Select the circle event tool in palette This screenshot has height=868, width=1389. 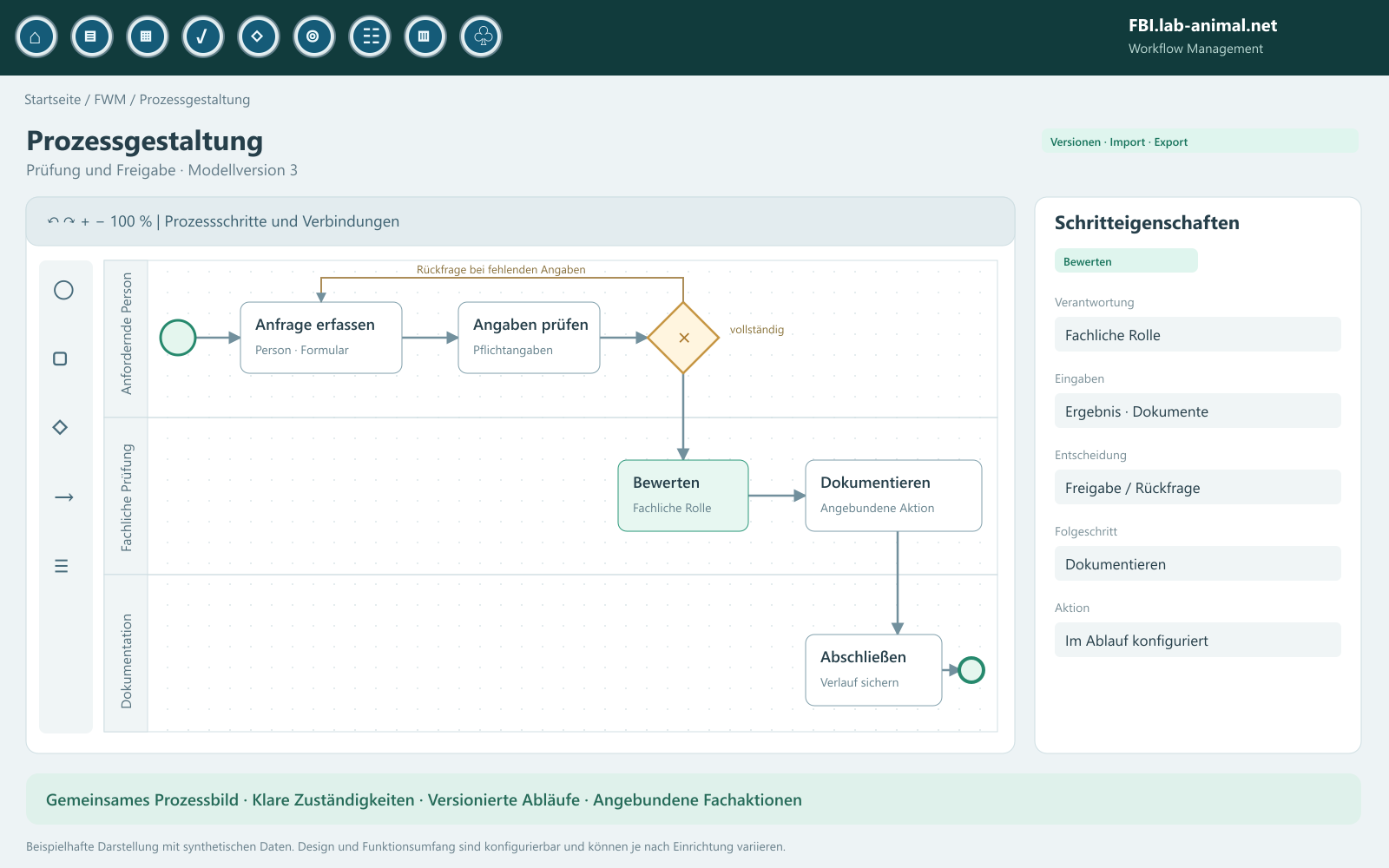pyautogui.click(x=63, y=290)
